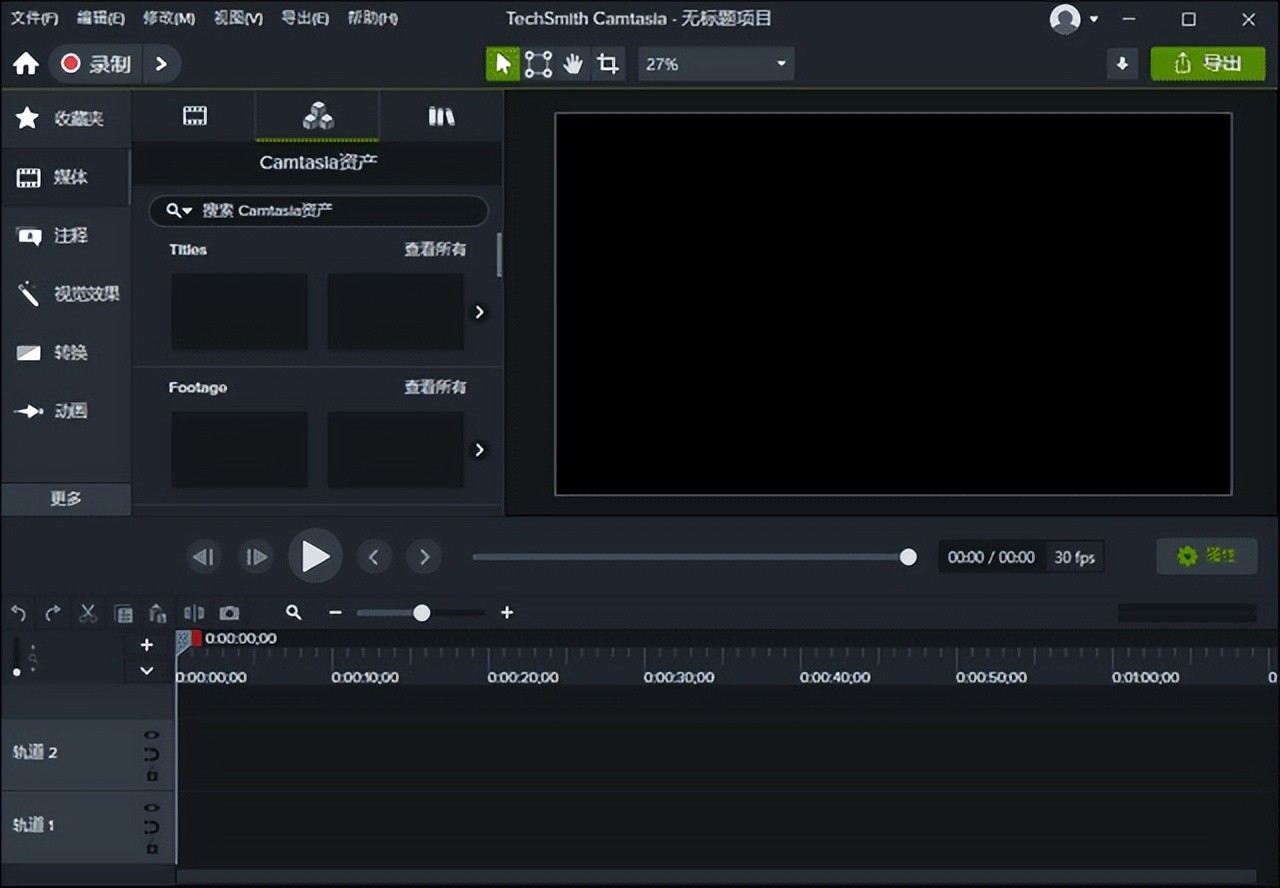Expand the Titles row with right chevron
Viewport: 1280px width, 888px height.
tap(479, 312)
